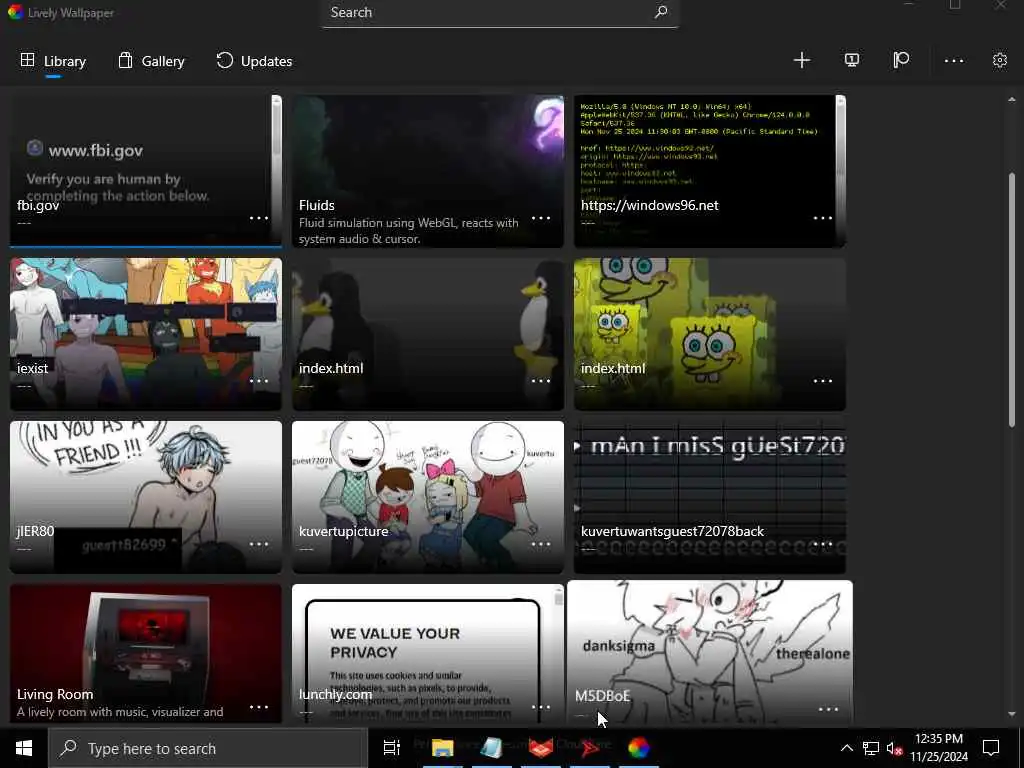Select the fbi.gov wallpaper thumbnail
Screen dimensions: 1024x768
pyautogui.click(x=146, y=171)
